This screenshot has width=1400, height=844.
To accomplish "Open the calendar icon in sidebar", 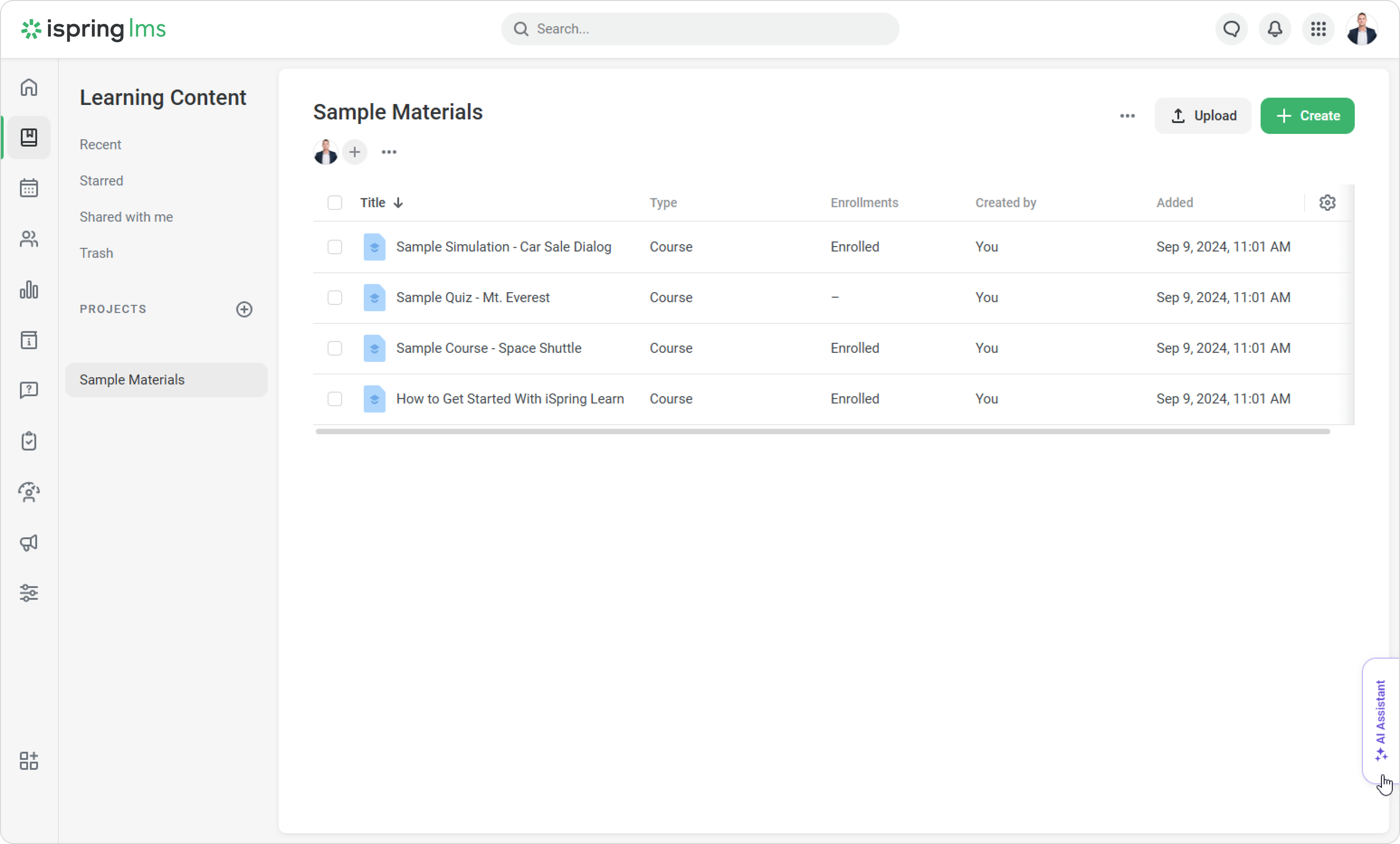I will tap(29, 188).
